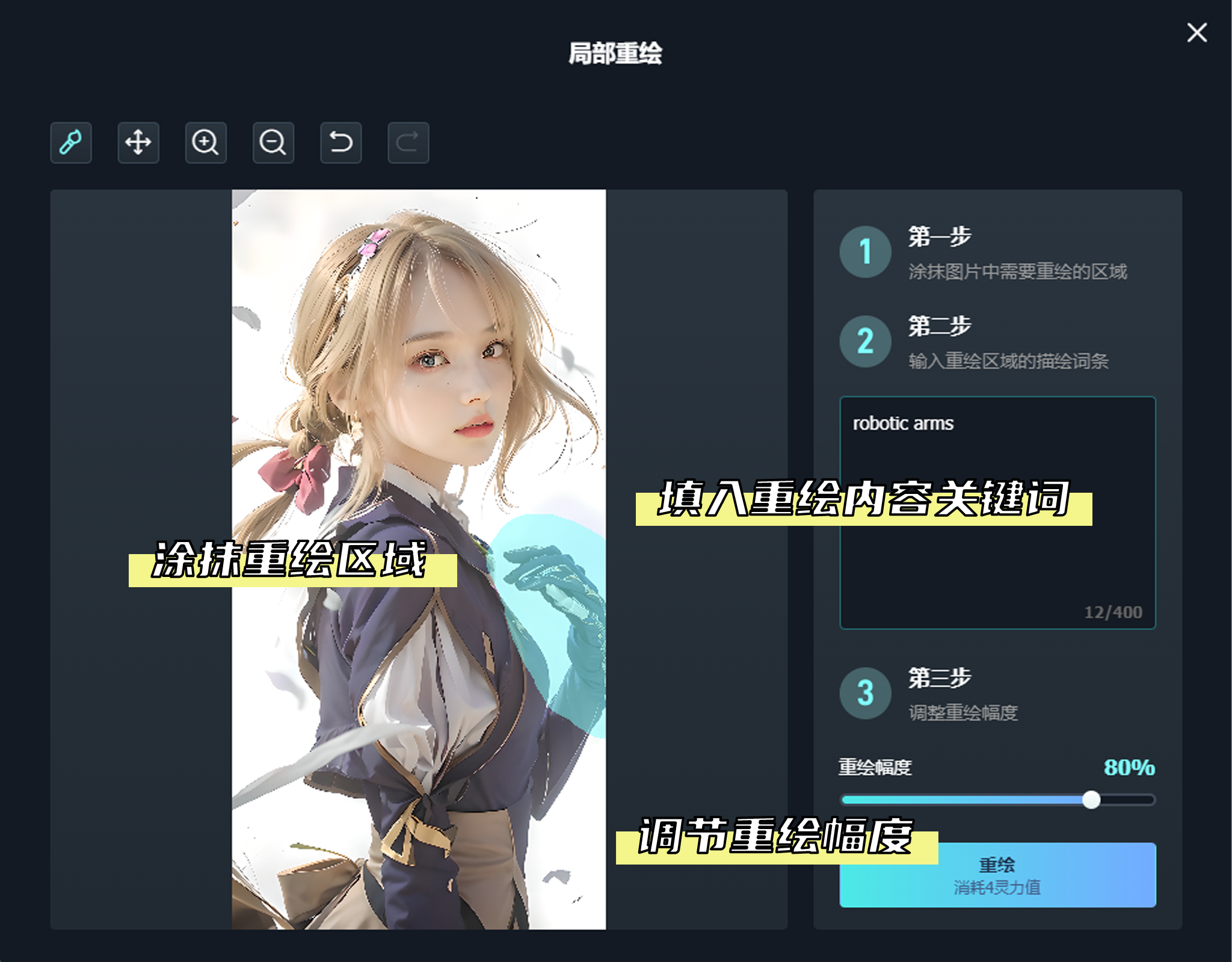Click the girl portrait on canvas
1232x962 pixels.
419,560
